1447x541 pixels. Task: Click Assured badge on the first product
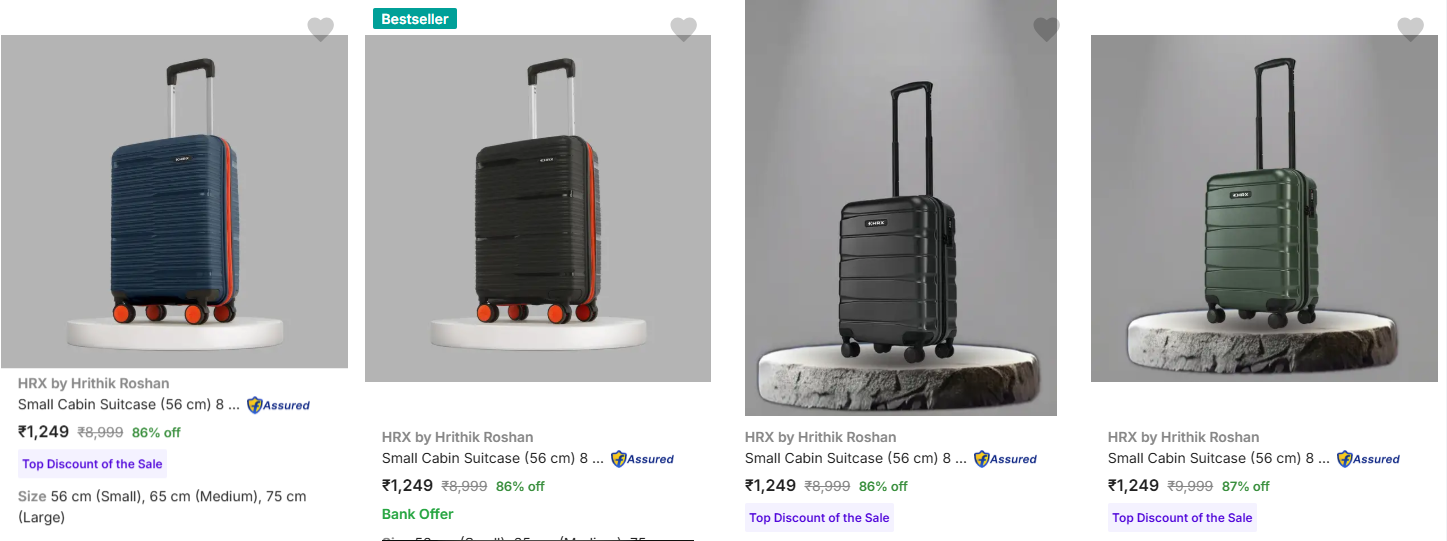[278, 405]
